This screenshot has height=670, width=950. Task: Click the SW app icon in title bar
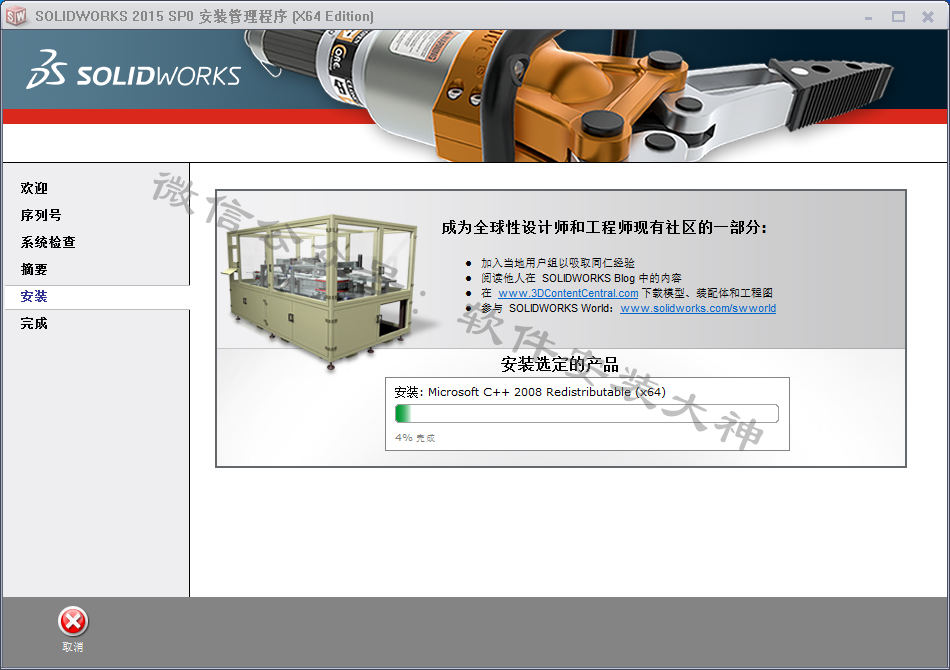click(x=16, y=16)
